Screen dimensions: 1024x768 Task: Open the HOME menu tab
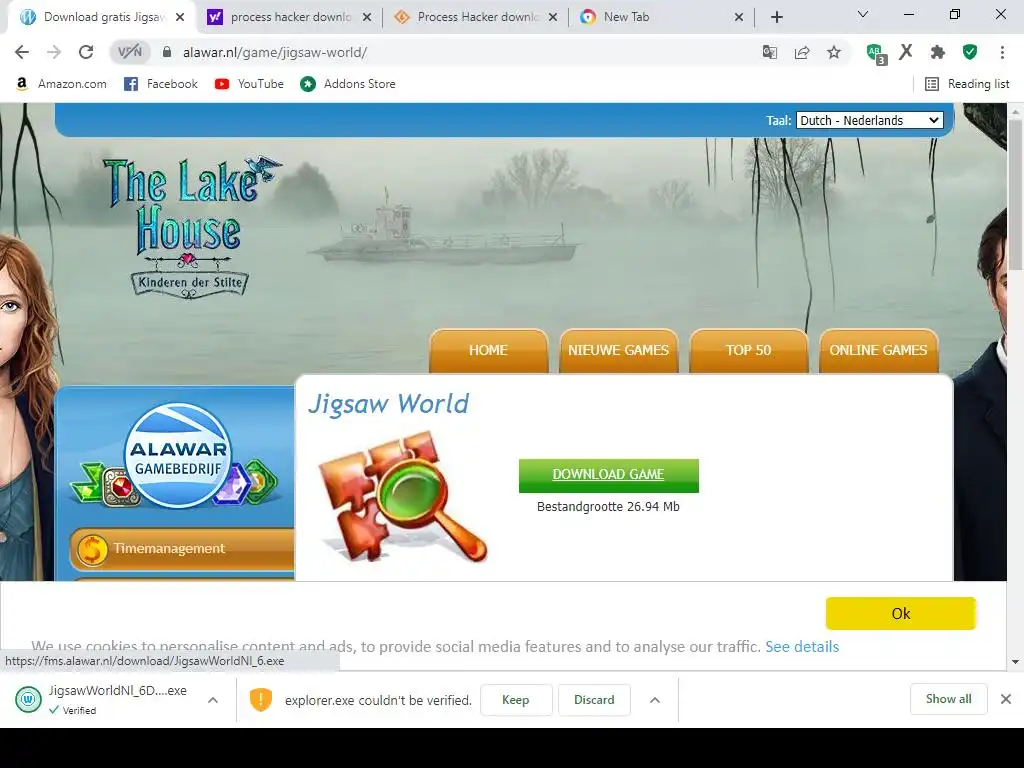488,350
